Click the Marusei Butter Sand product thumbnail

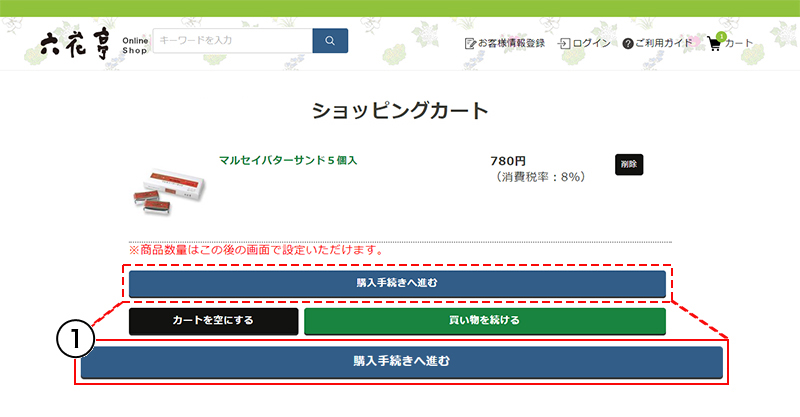coord(169,191)
